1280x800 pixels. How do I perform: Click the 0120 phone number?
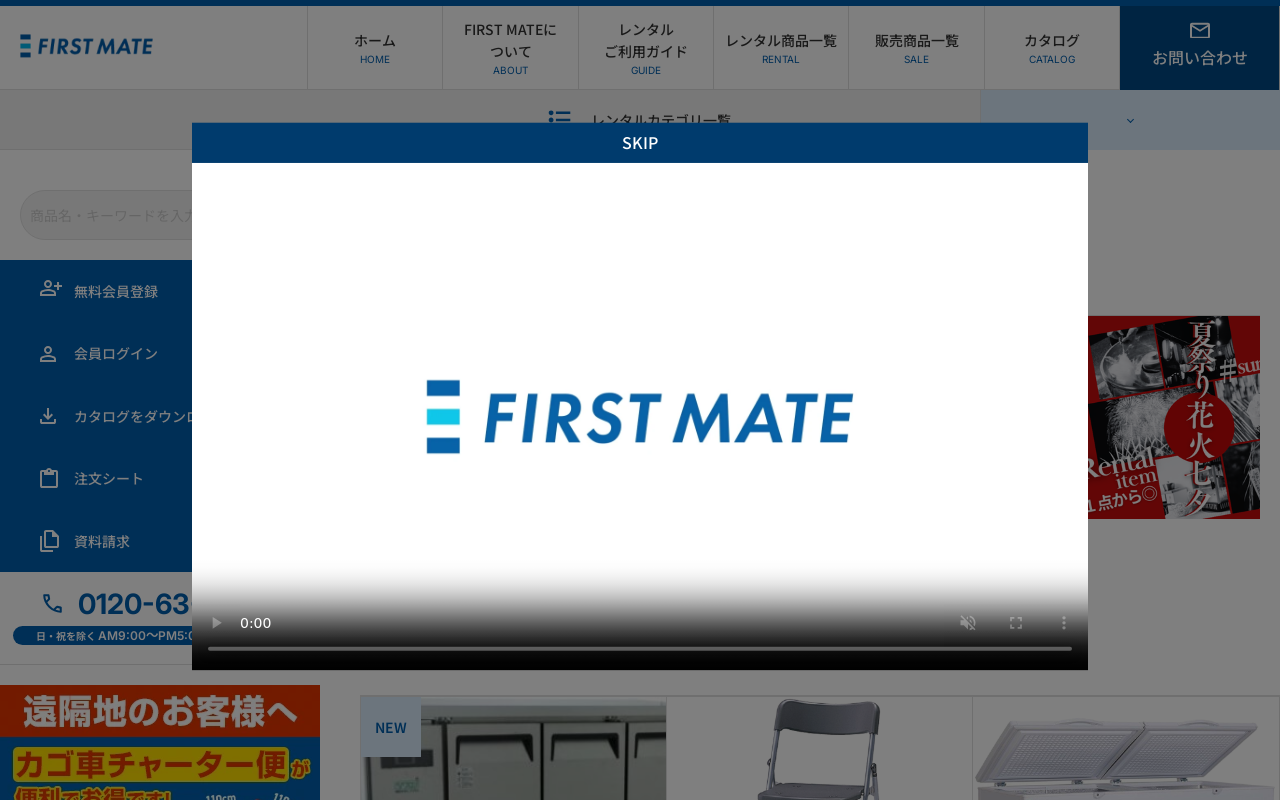135,604
